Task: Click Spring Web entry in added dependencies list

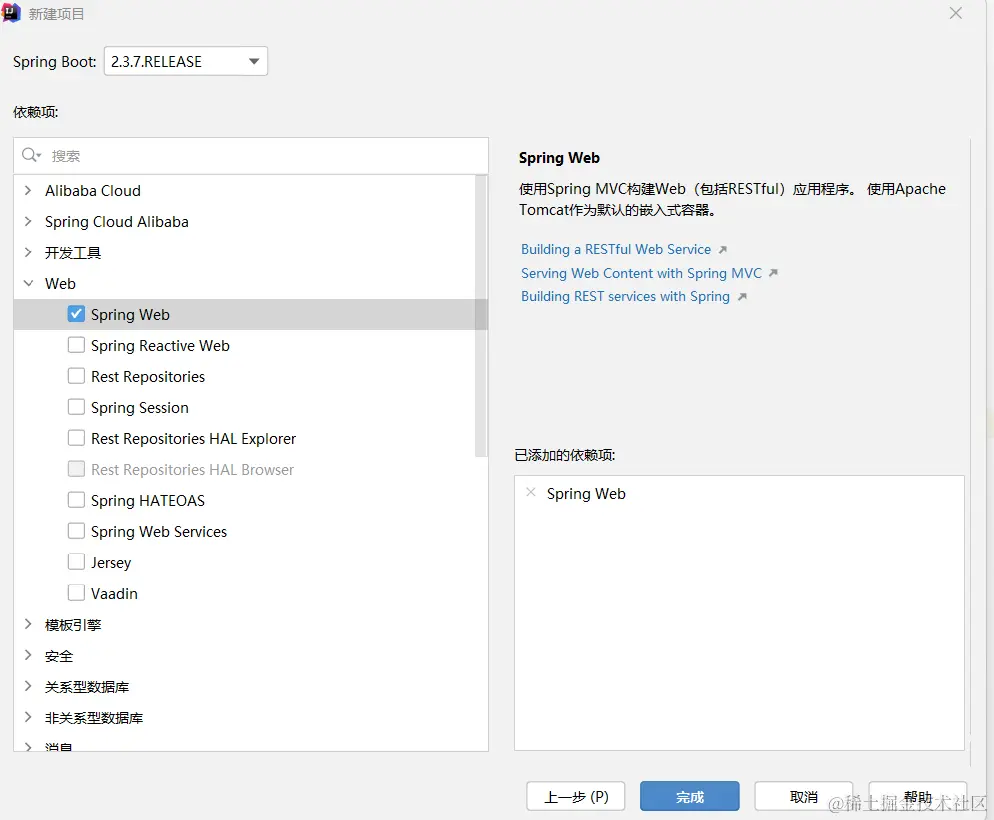Action: coord(586,494)
